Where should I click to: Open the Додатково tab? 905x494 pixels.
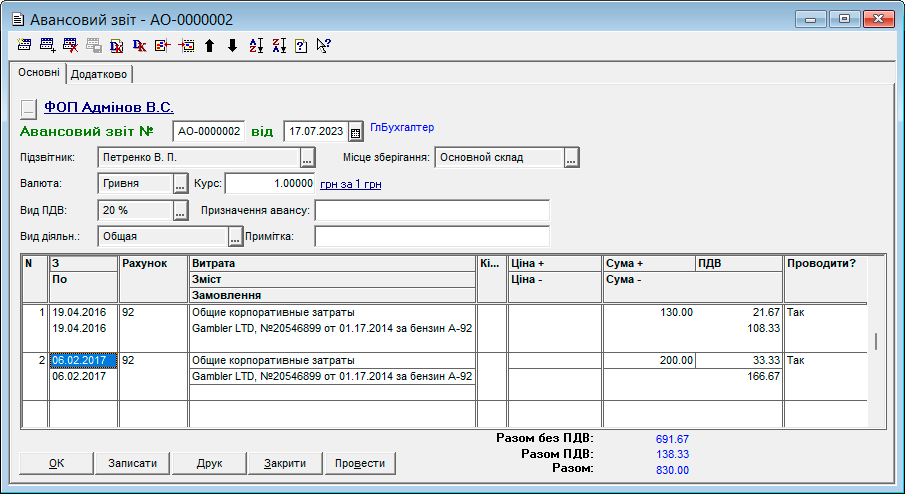pos(99,74)
